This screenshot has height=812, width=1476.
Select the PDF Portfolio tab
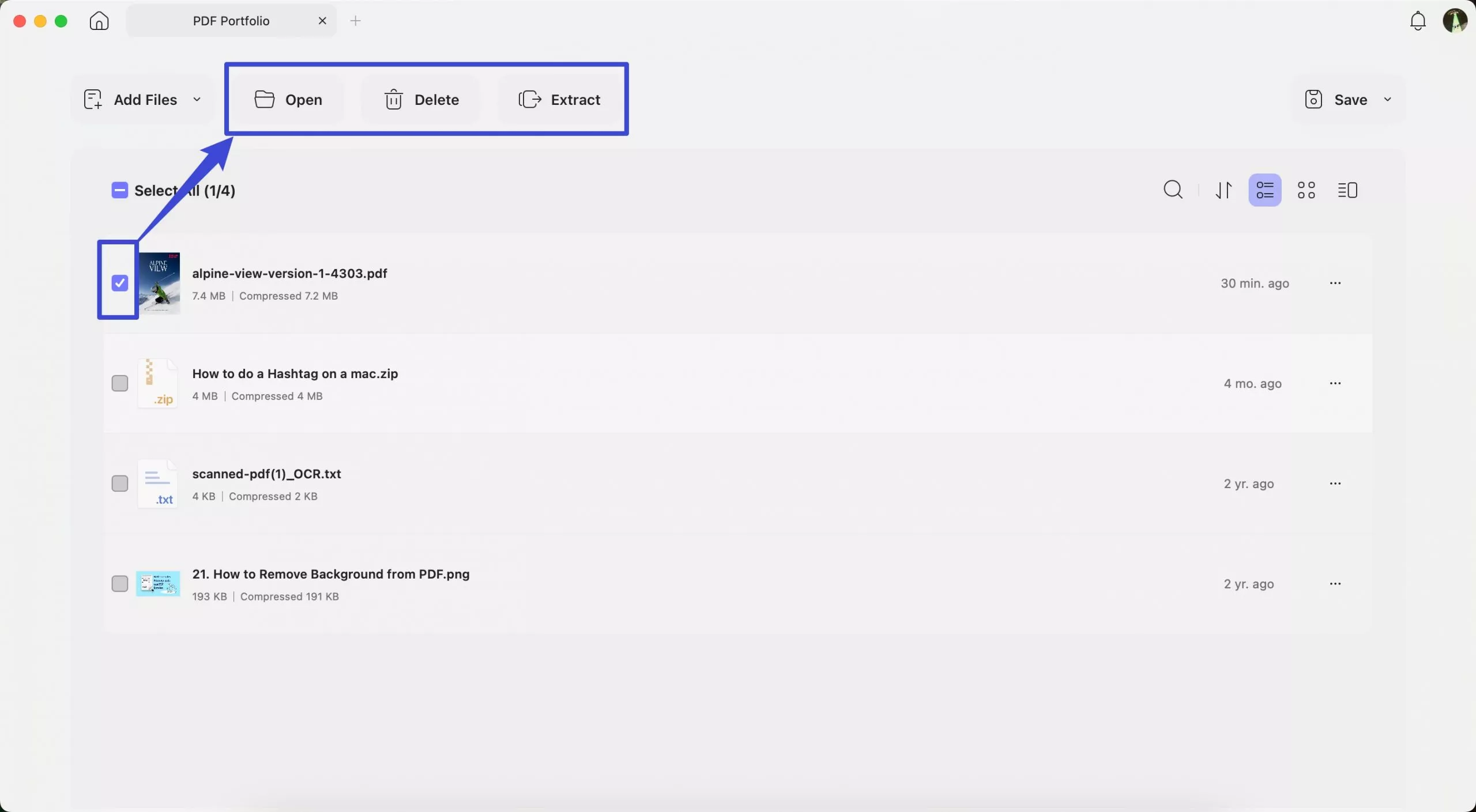click(231, 21)
